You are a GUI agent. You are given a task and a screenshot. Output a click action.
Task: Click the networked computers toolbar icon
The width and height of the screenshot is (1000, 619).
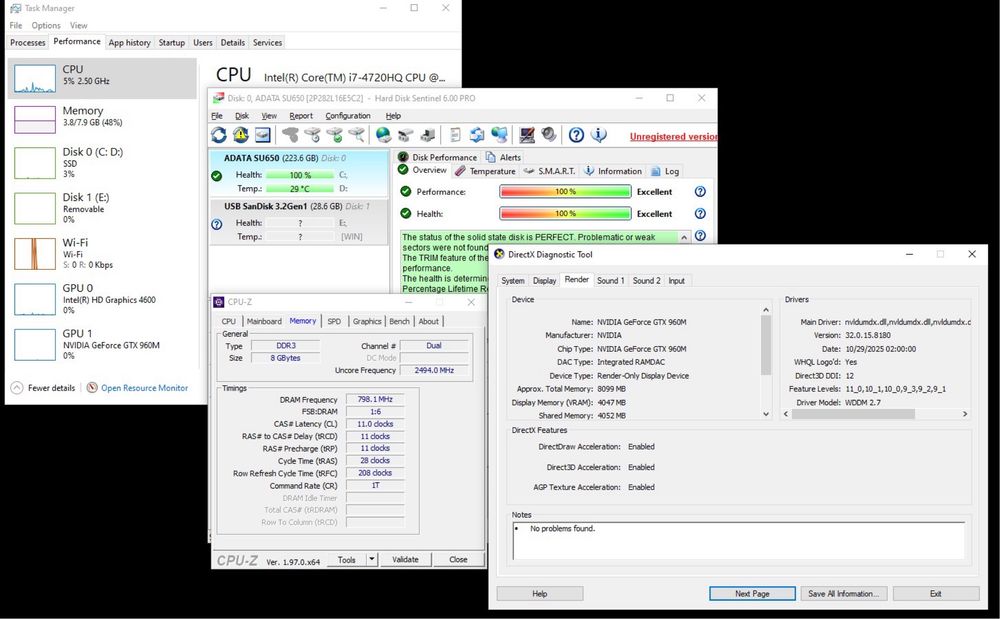click(x=499, y=135)
